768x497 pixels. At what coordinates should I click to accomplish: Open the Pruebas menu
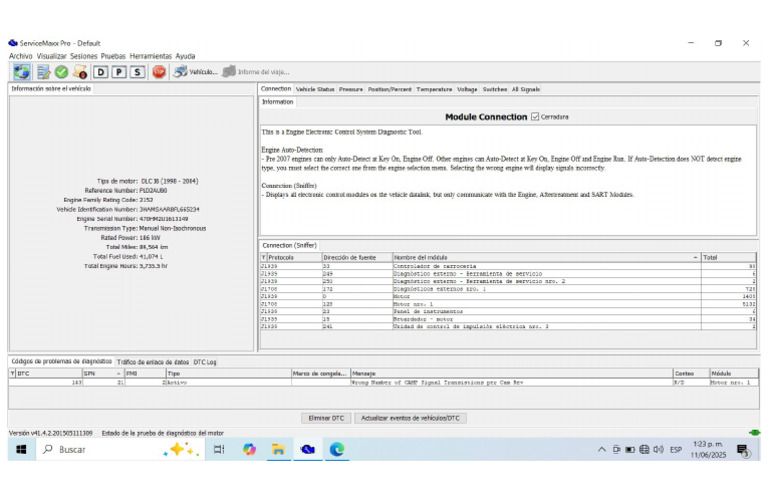pos(113,56)
